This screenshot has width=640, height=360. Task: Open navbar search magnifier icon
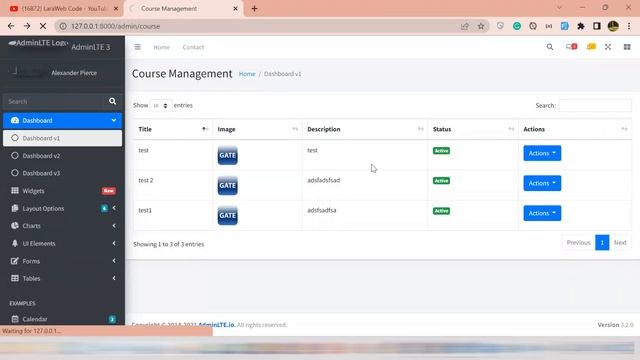pos(550,47)
